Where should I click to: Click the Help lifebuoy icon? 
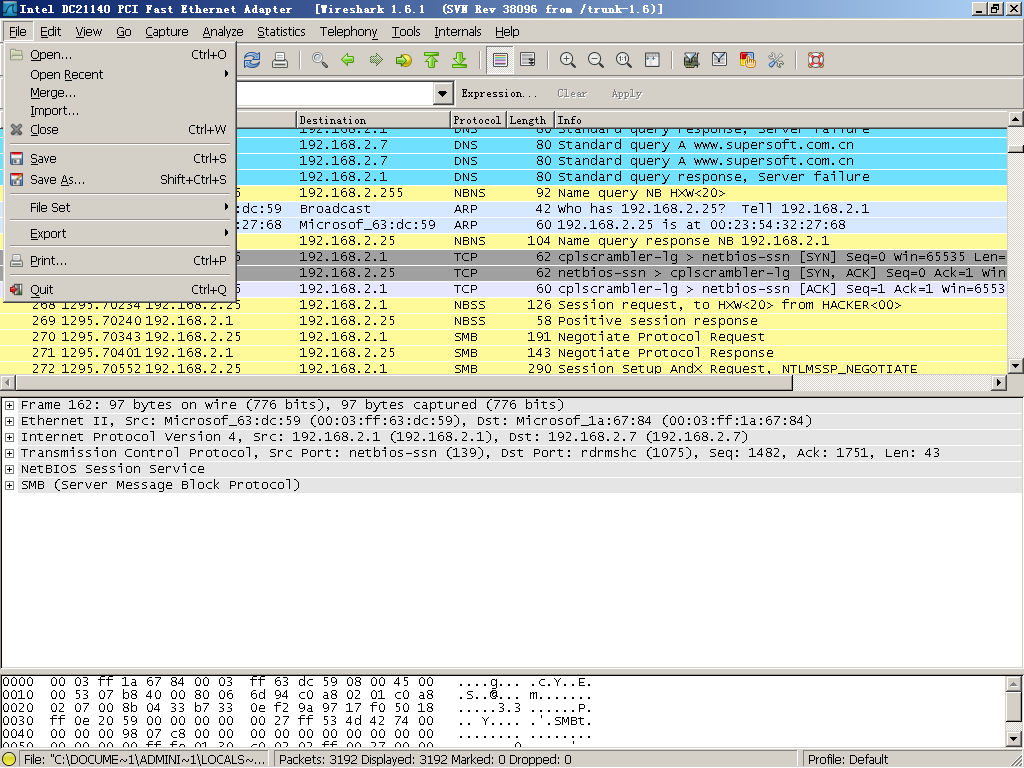pyautogui.click(x=816, y=60)
